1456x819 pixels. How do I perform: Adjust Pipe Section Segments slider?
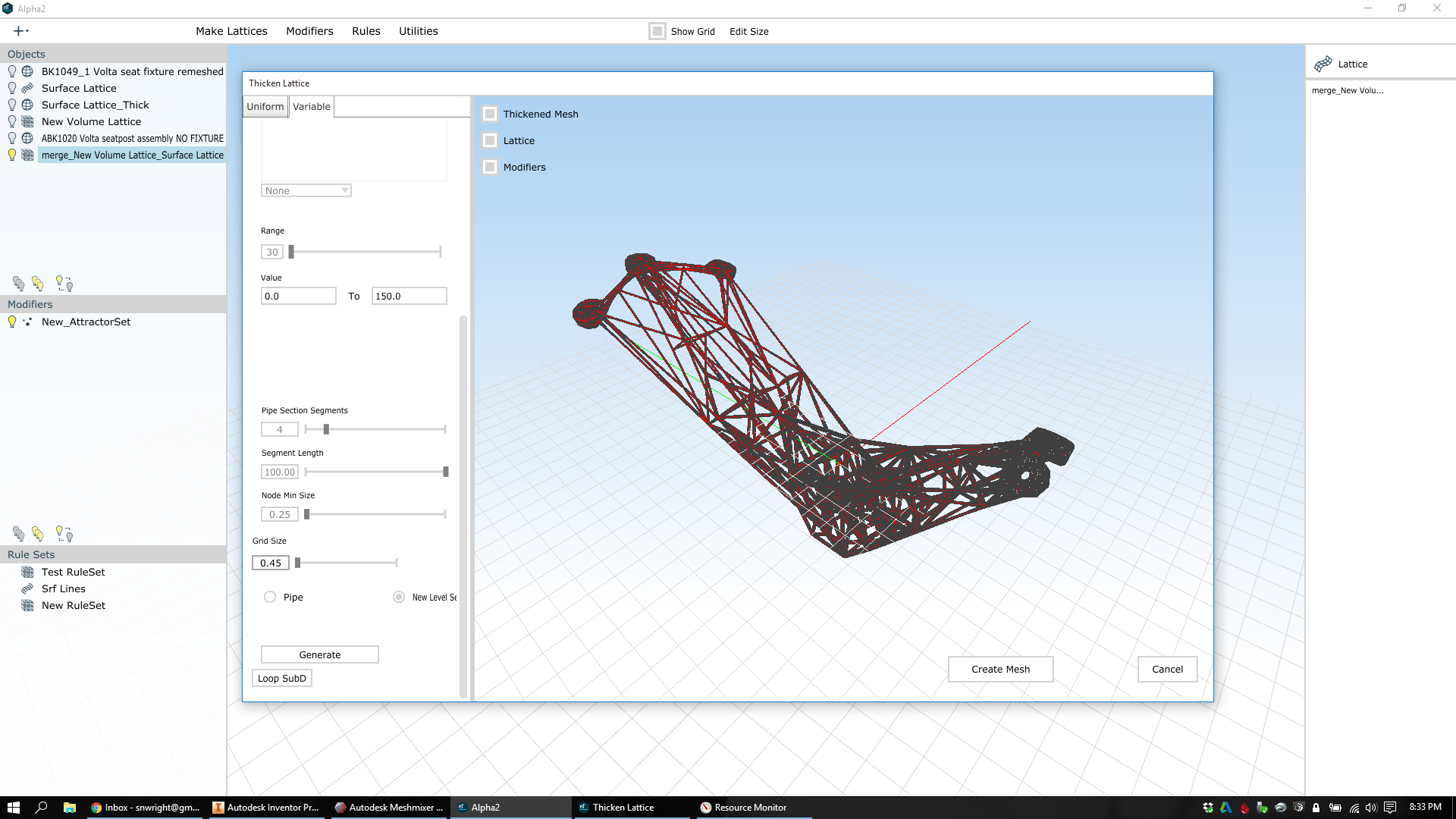click(326, 429)
